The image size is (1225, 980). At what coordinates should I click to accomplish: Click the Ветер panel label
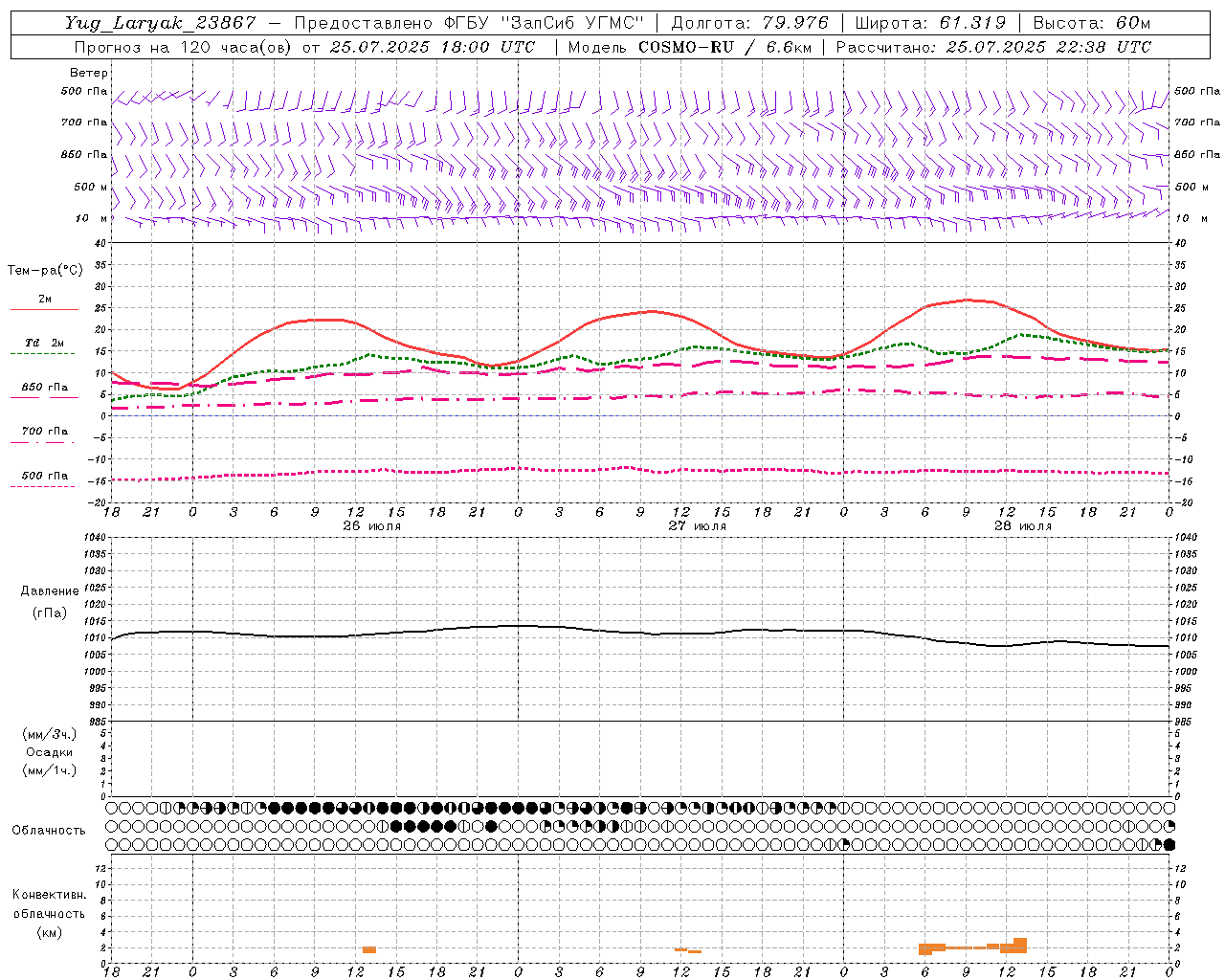(x=88, y=73)
